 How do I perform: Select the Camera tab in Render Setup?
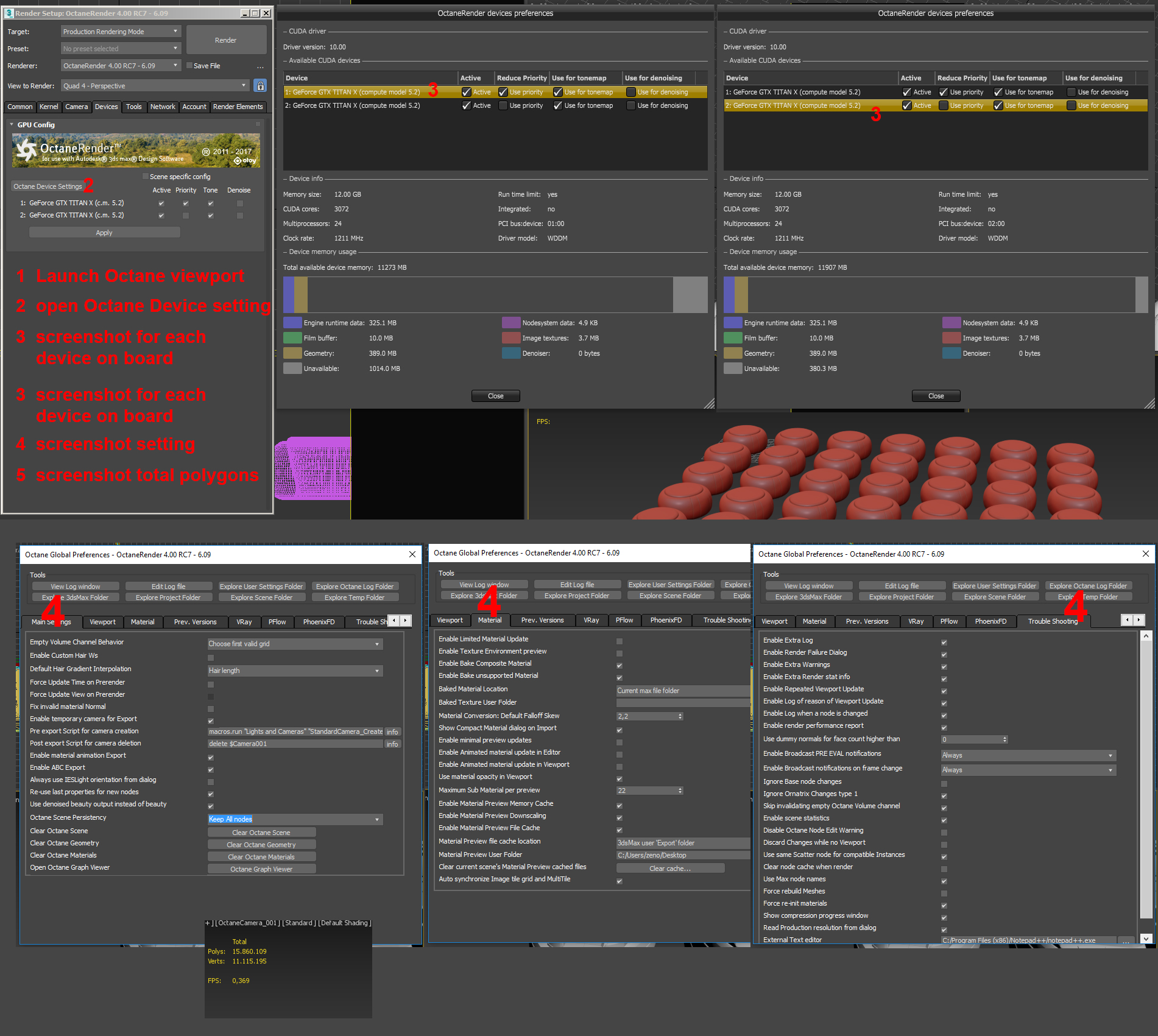pyautogui.click(x=77, y=107)
